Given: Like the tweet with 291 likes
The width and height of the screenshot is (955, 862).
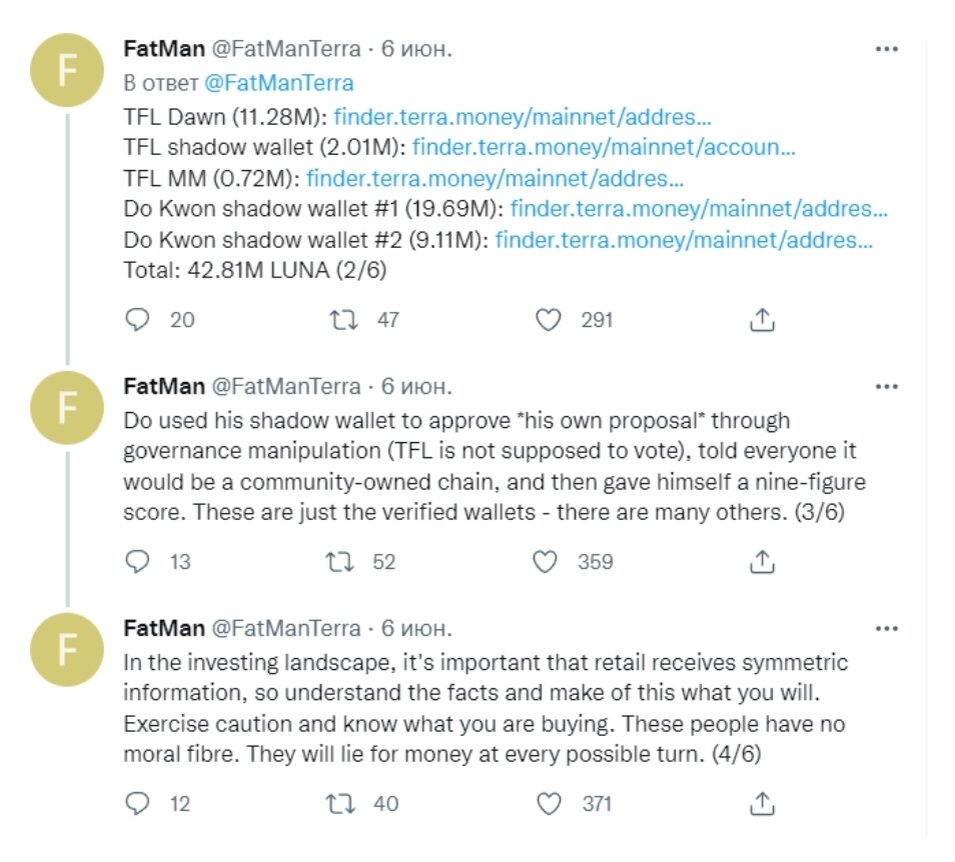Looking at the screenshot, I should pyautogui.click(x=548, y=319).
